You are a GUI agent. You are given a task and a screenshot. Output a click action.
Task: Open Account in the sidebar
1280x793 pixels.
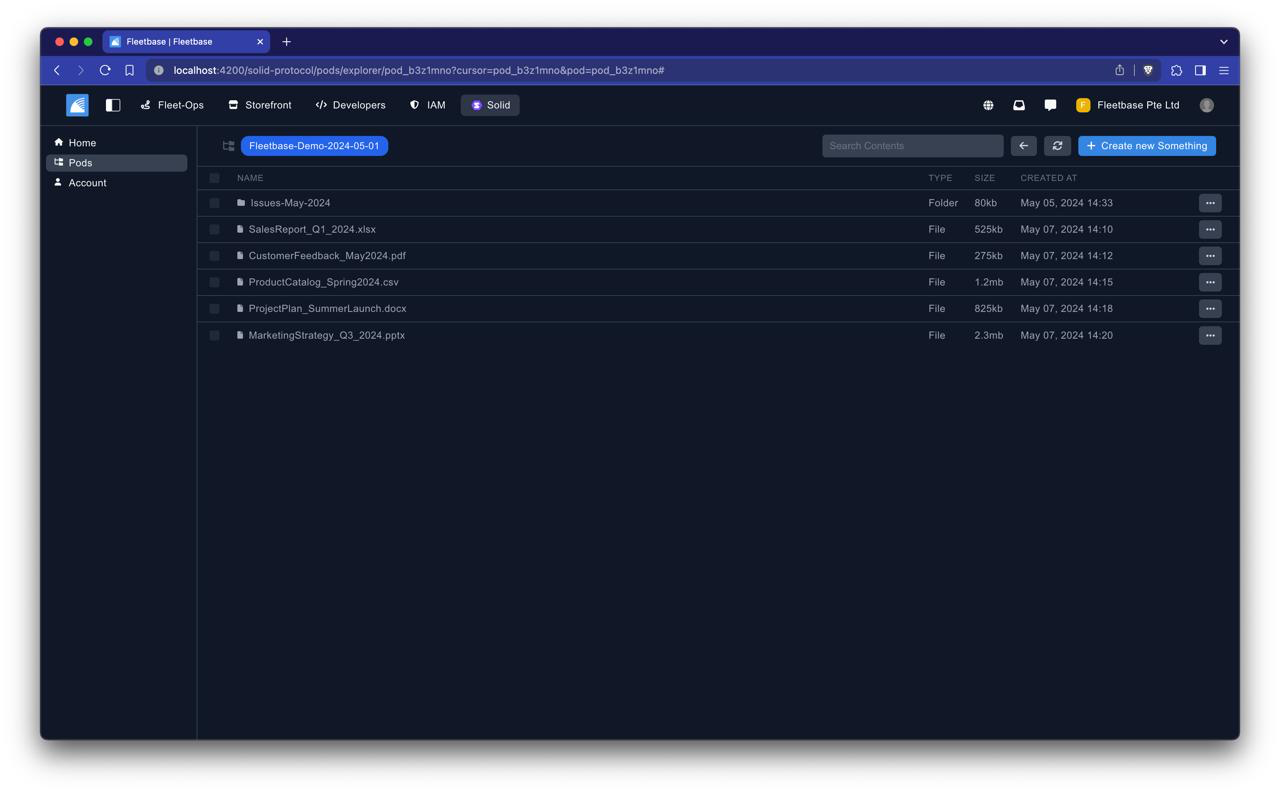point(116,183)
